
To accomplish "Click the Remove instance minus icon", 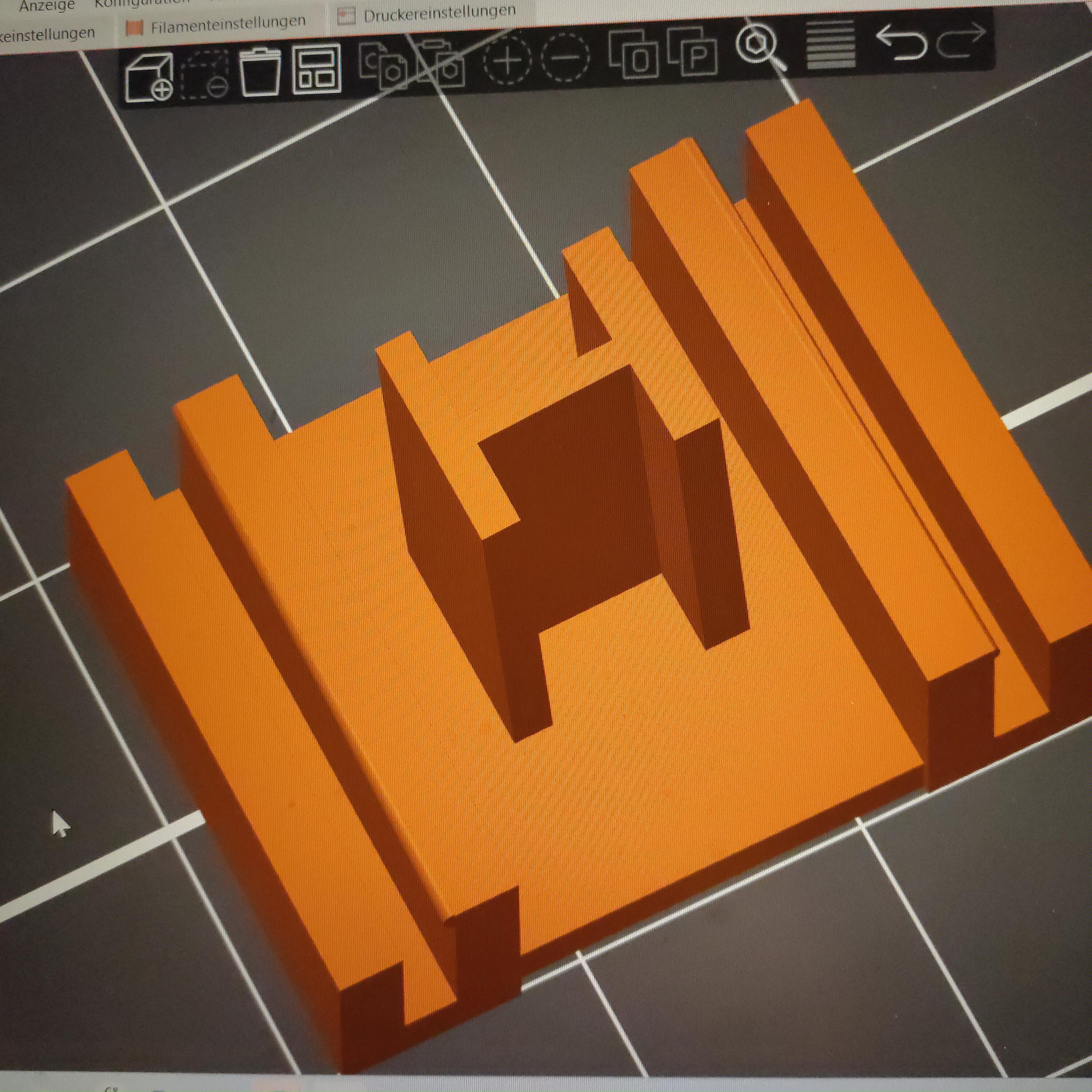I will coord(565,58).
